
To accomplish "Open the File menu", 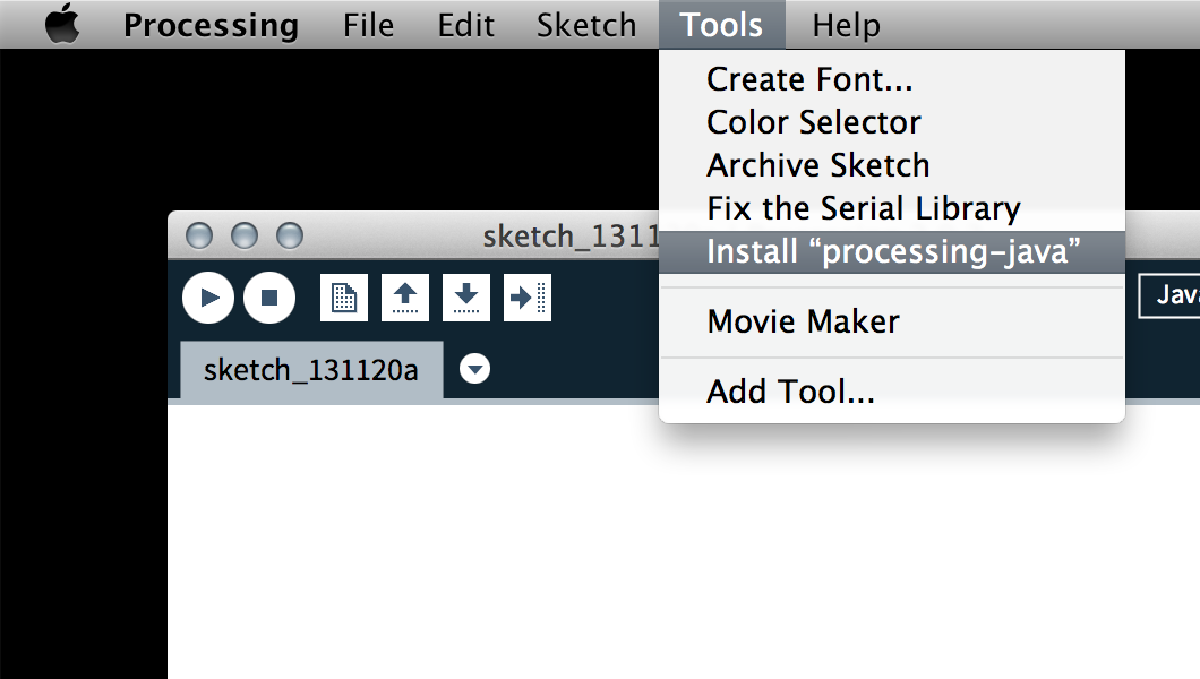I will pos(368,25).
